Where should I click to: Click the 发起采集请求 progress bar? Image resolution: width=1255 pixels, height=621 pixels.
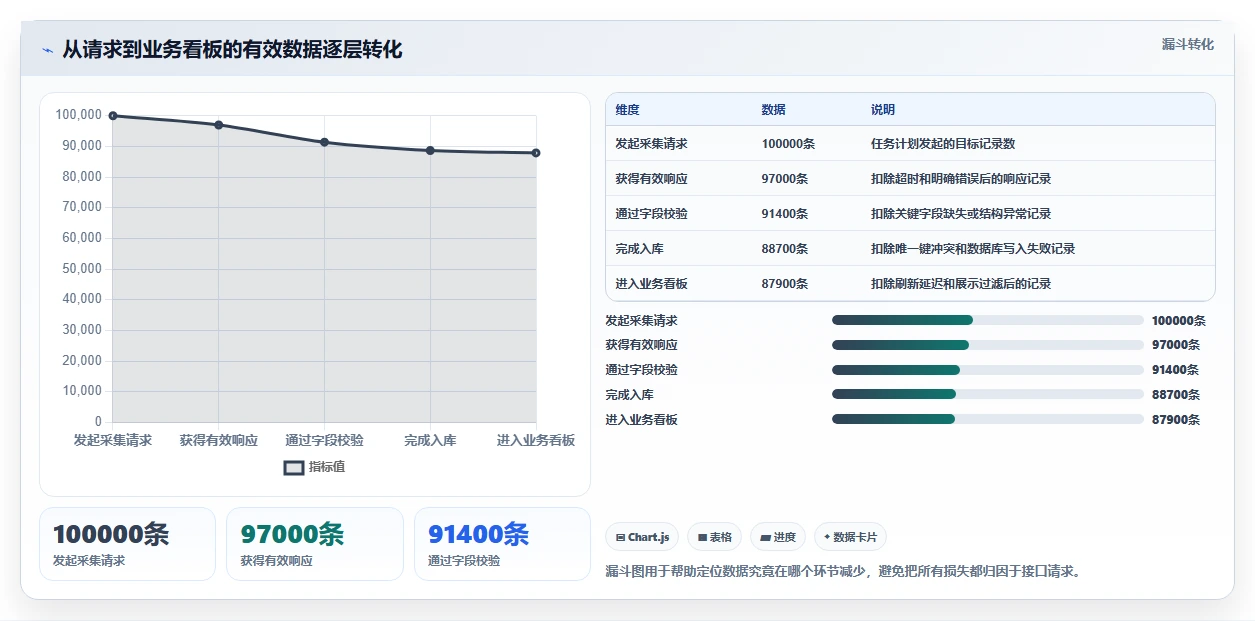[987, 320]
